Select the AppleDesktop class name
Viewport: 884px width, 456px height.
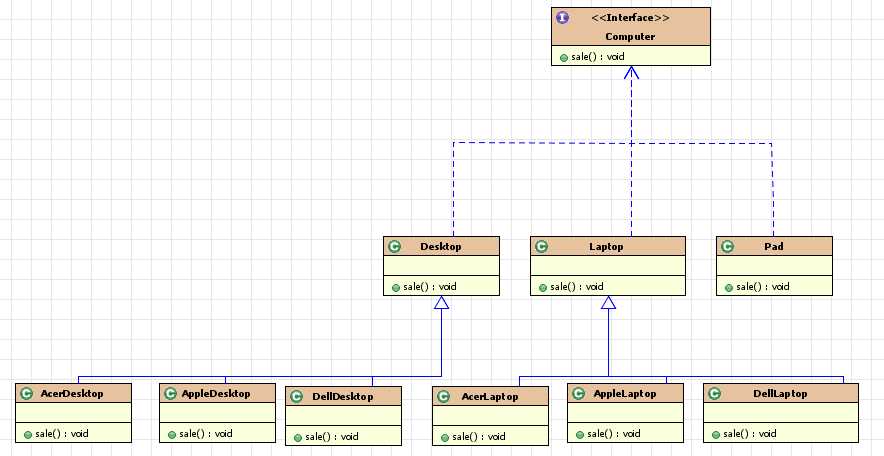click(x=216, y=393)
